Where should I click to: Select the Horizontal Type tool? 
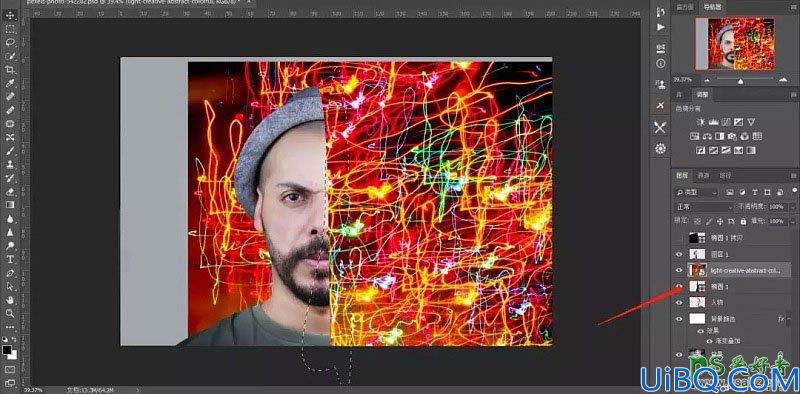tap(9, 259)
